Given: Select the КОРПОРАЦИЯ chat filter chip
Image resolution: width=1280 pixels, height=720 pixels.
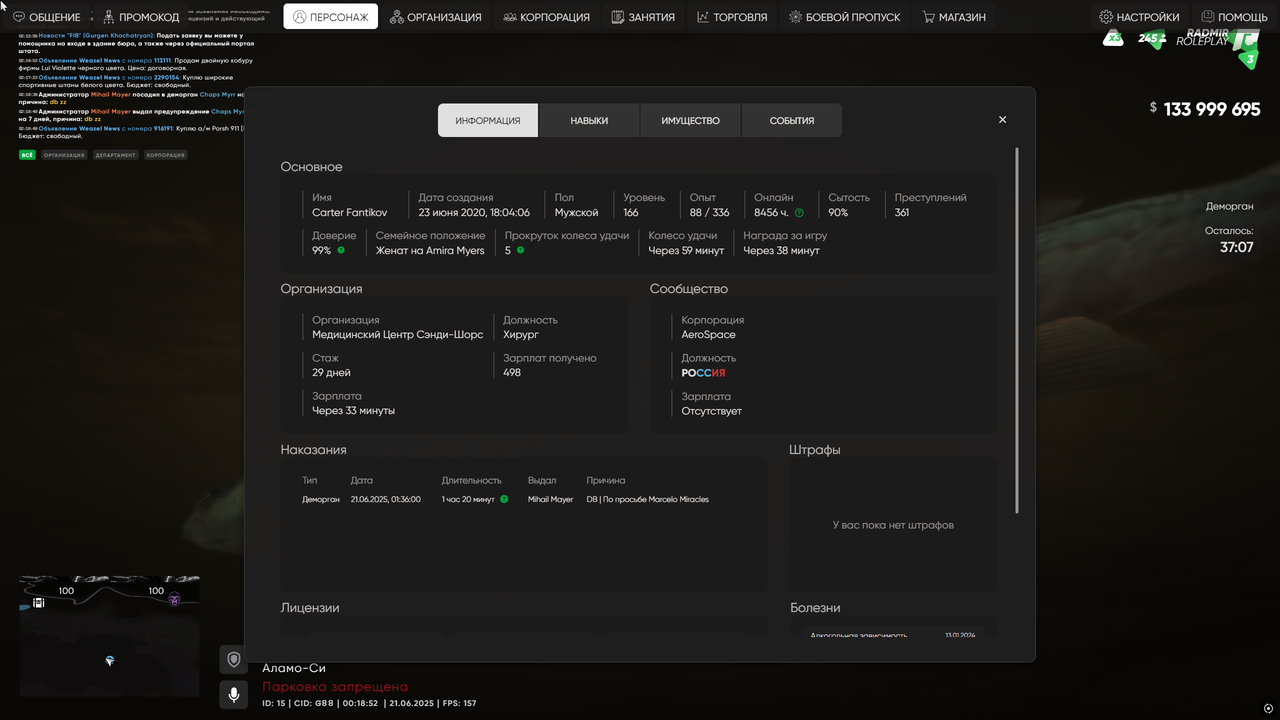Looking at the screenshot, I should (165, 155).
